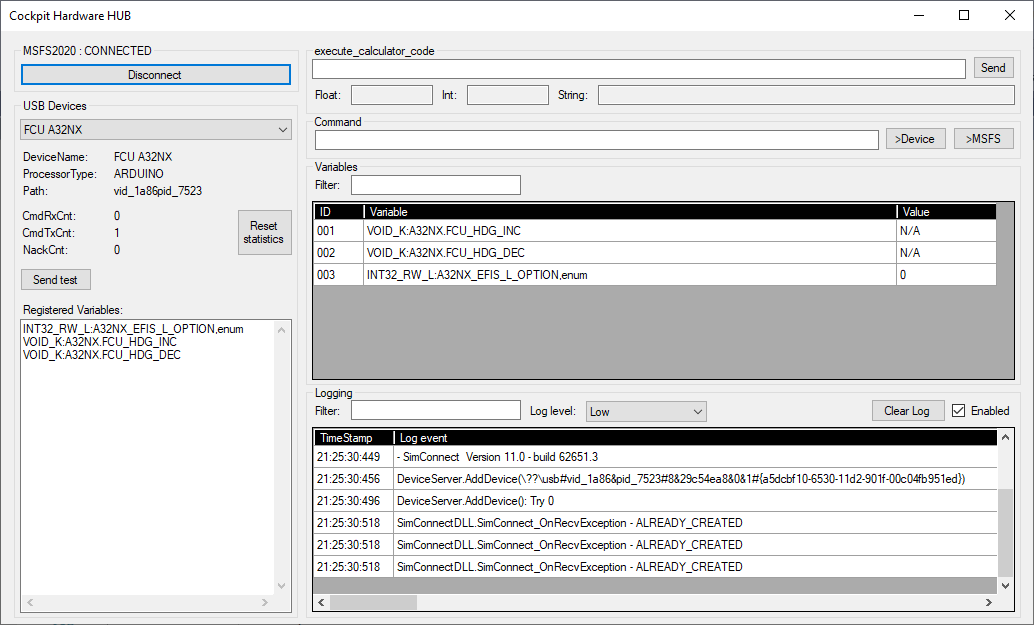This screenshot has height=625, width=1034.
Task: Reset the command statistics
Action: tap(264, 232)
